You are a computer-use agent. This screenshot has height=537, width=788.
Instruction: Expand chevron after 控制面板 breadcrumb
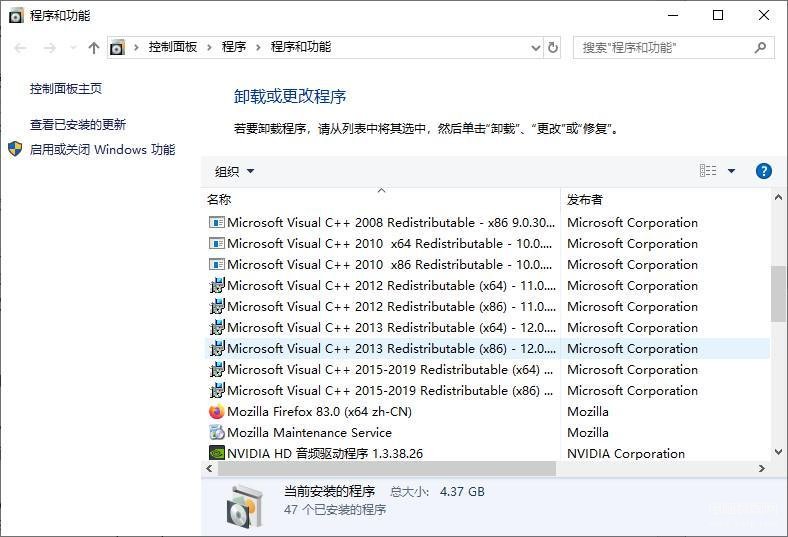209,48
